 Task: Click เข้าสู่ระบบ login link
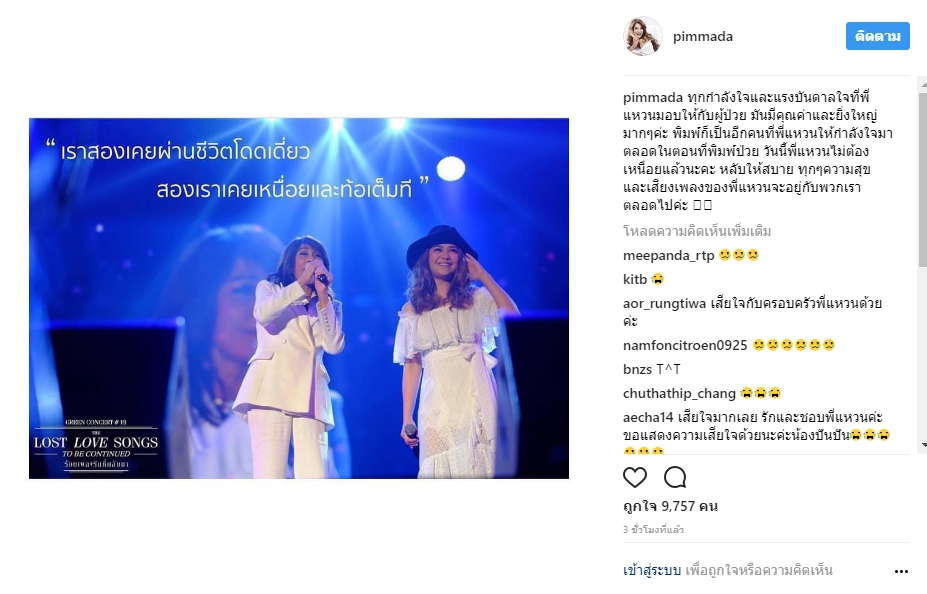click(652, 570)
